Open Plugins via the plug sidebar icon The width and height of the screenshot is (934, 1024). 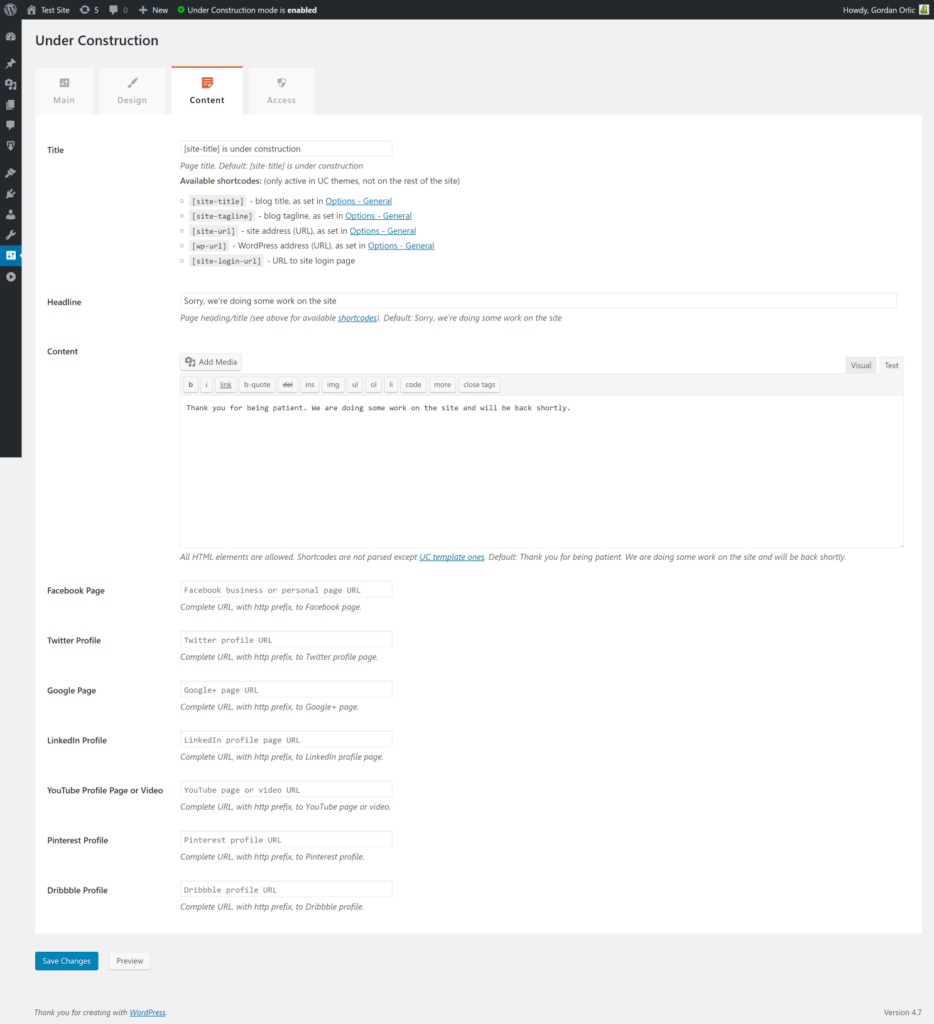tap(10, 194)
